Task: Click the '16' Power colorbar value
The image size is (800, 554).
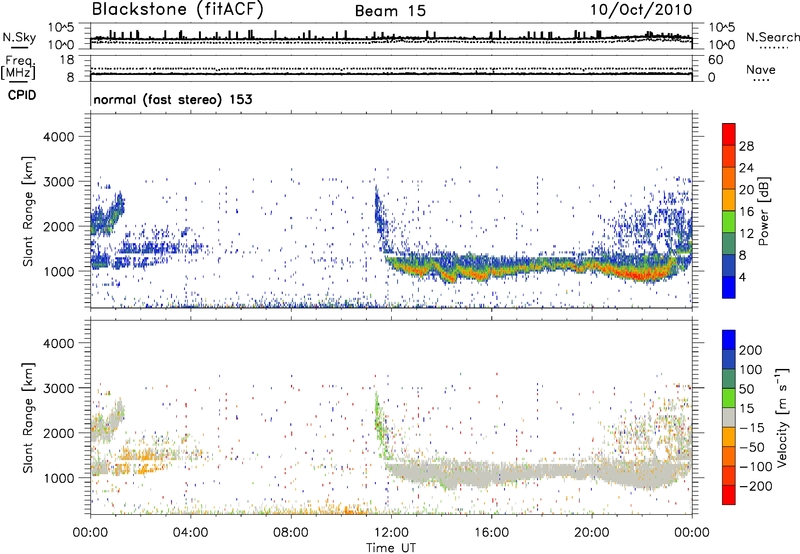Action: point(746,212)
